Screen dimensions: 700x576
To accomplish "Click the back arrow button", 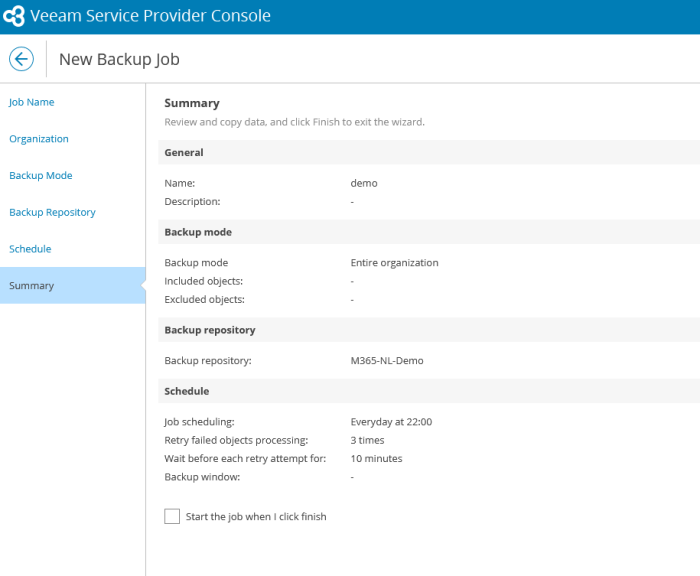I will [21, 59].
